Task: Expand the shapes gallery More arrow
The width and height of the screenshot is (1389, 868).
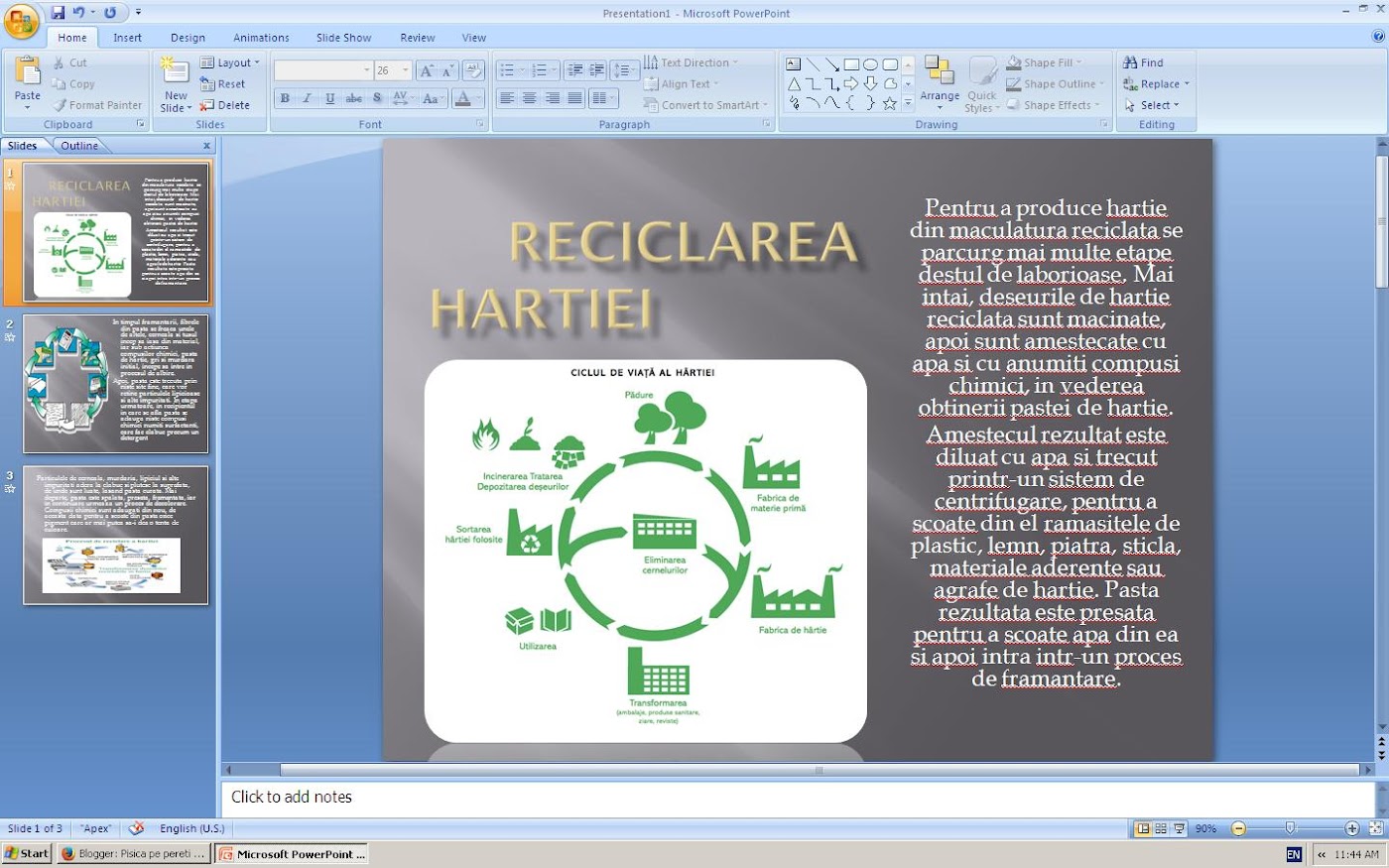Action: pos(908,103)
